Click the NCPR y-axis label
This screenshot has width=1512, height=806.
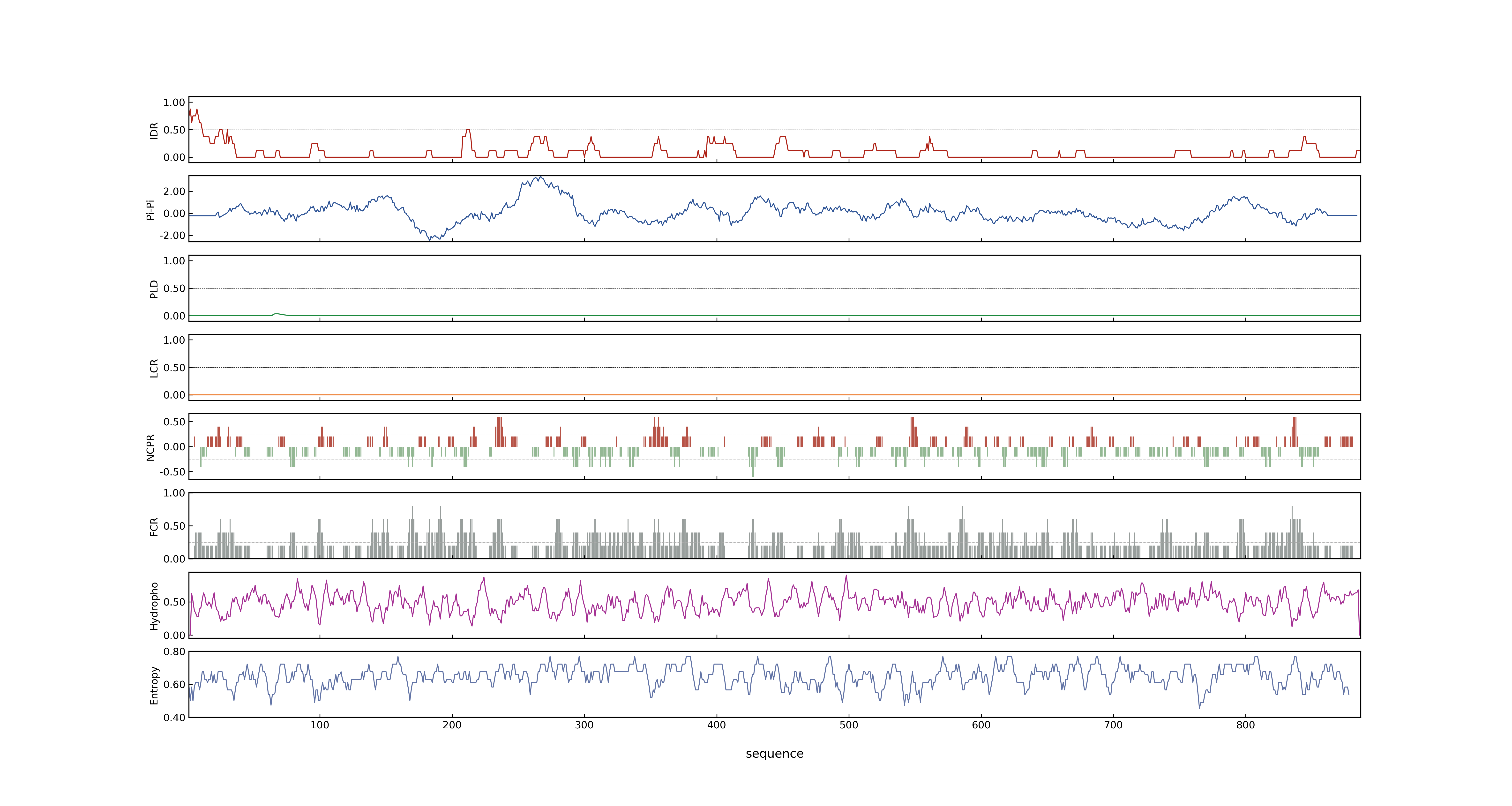150,448
